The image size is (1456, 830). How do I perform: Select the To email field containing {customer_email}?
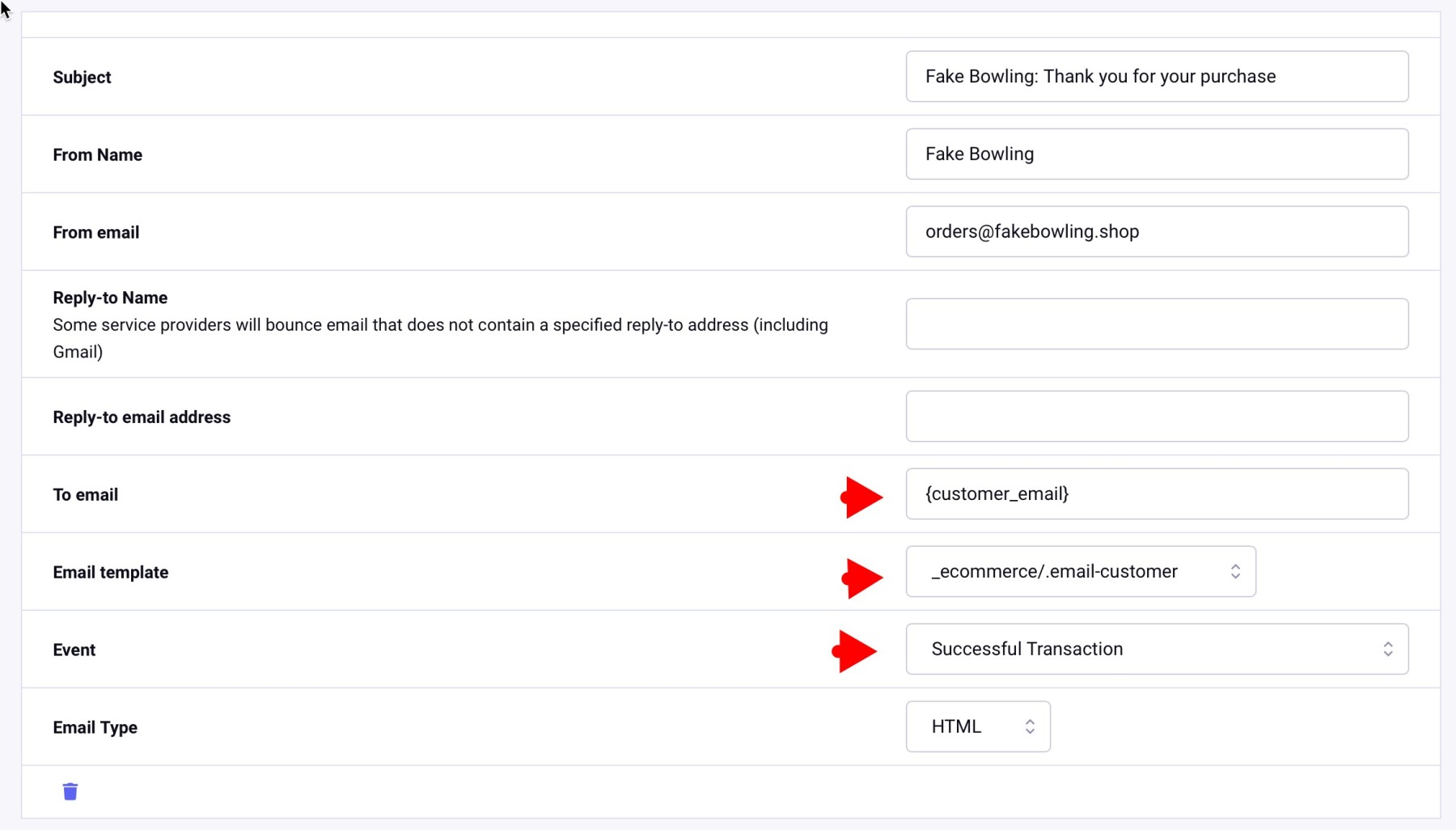pos(1157,493)
